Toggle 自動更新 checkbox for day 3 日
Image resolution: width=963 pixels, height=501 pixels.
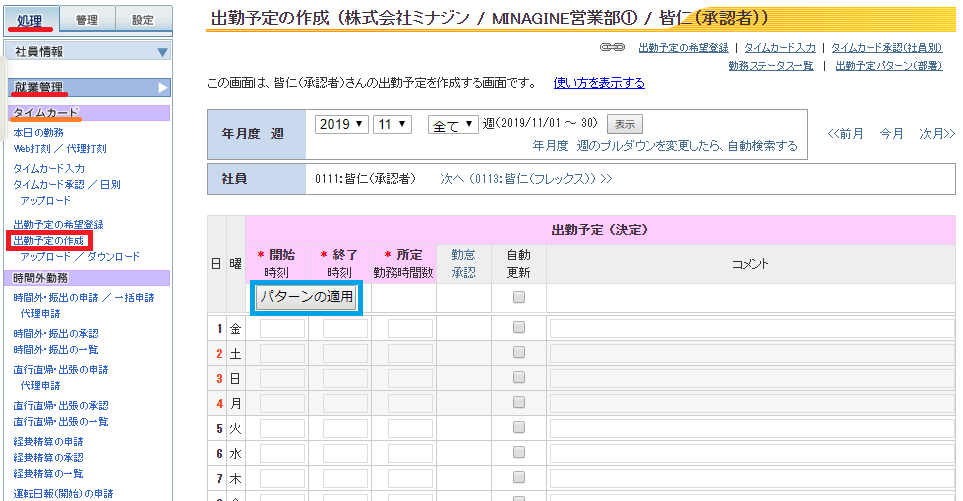tap(519, 377)
